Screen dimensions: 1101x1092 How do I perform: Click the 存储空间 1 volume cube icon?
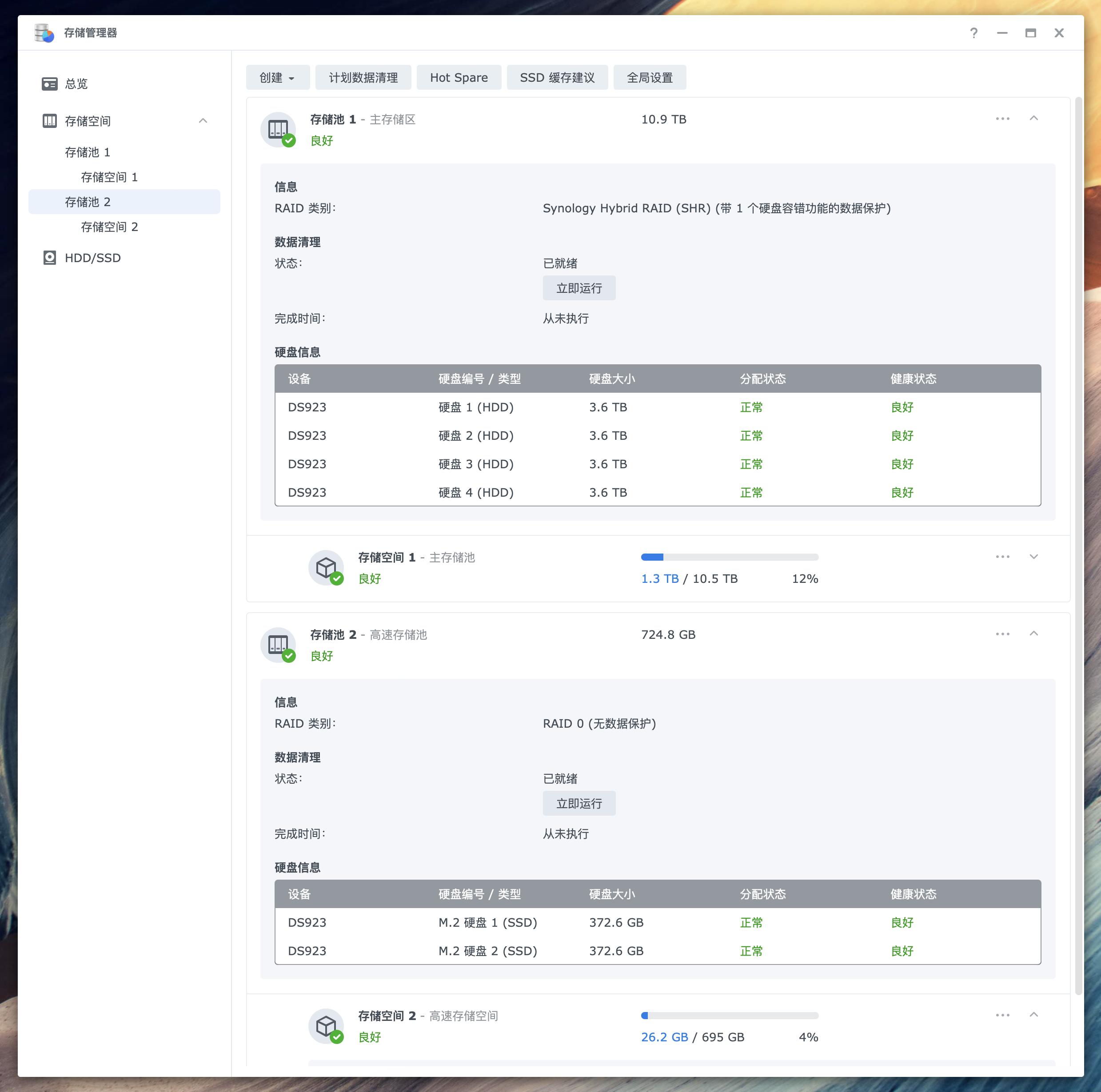[328, 568]
